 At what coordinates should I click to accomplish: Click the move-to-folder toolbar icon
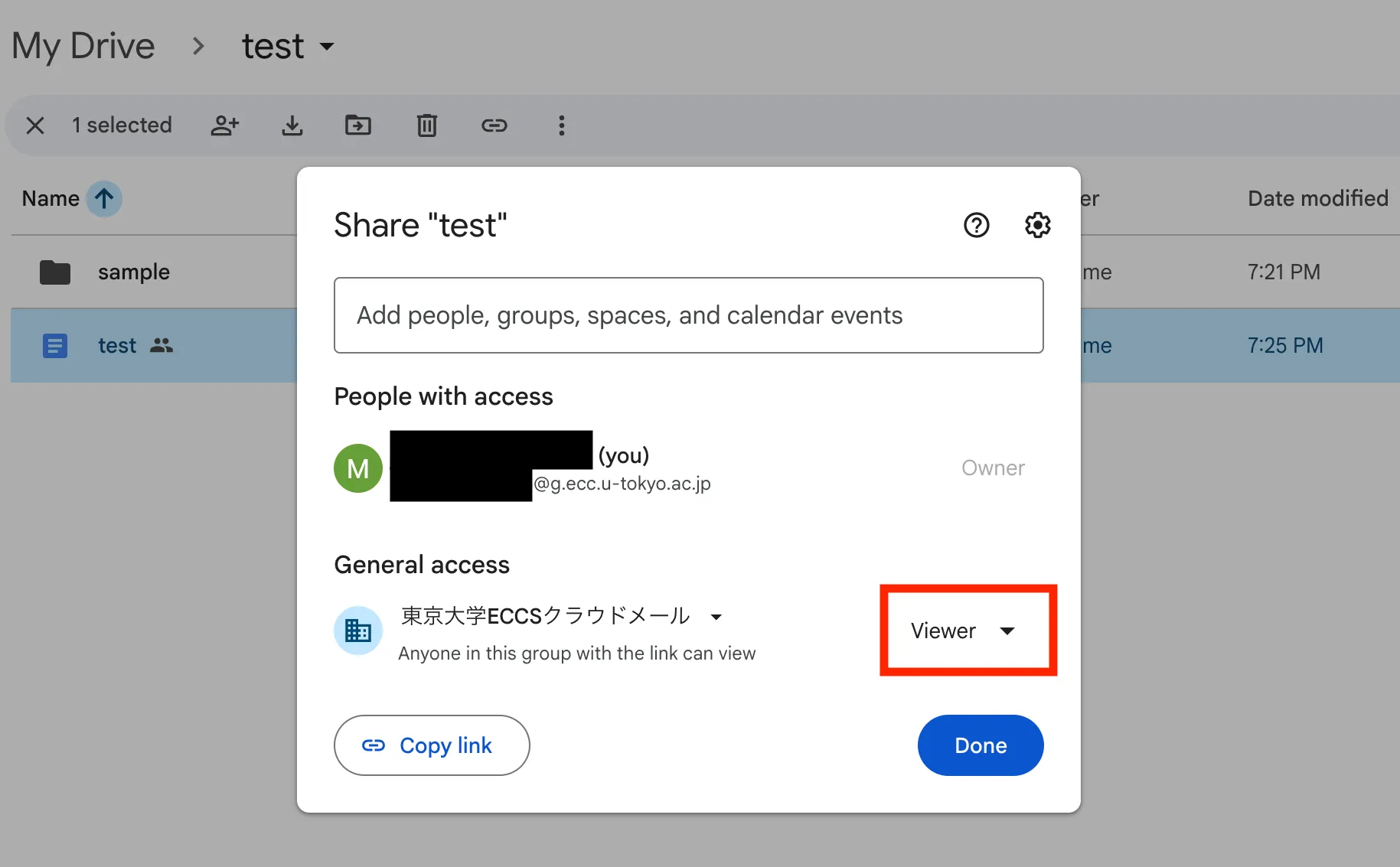358,125
